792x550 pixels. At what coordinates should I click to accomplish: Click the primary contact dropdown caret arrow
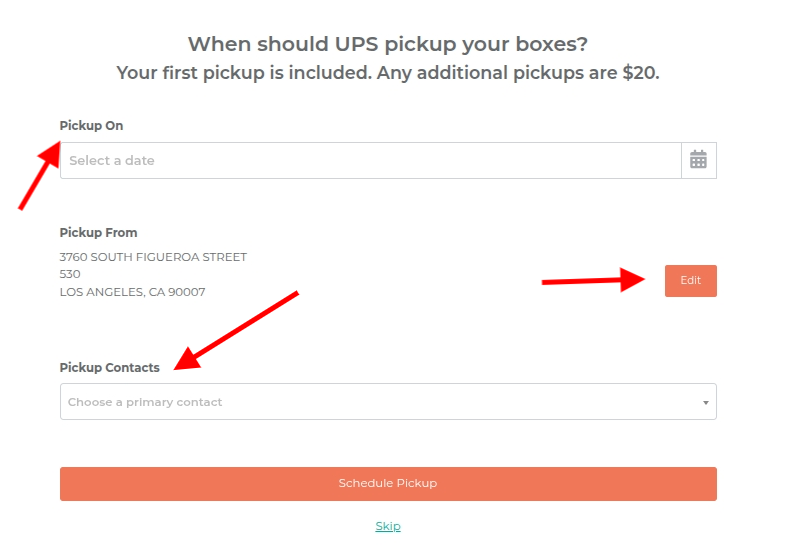click(706, 403)
